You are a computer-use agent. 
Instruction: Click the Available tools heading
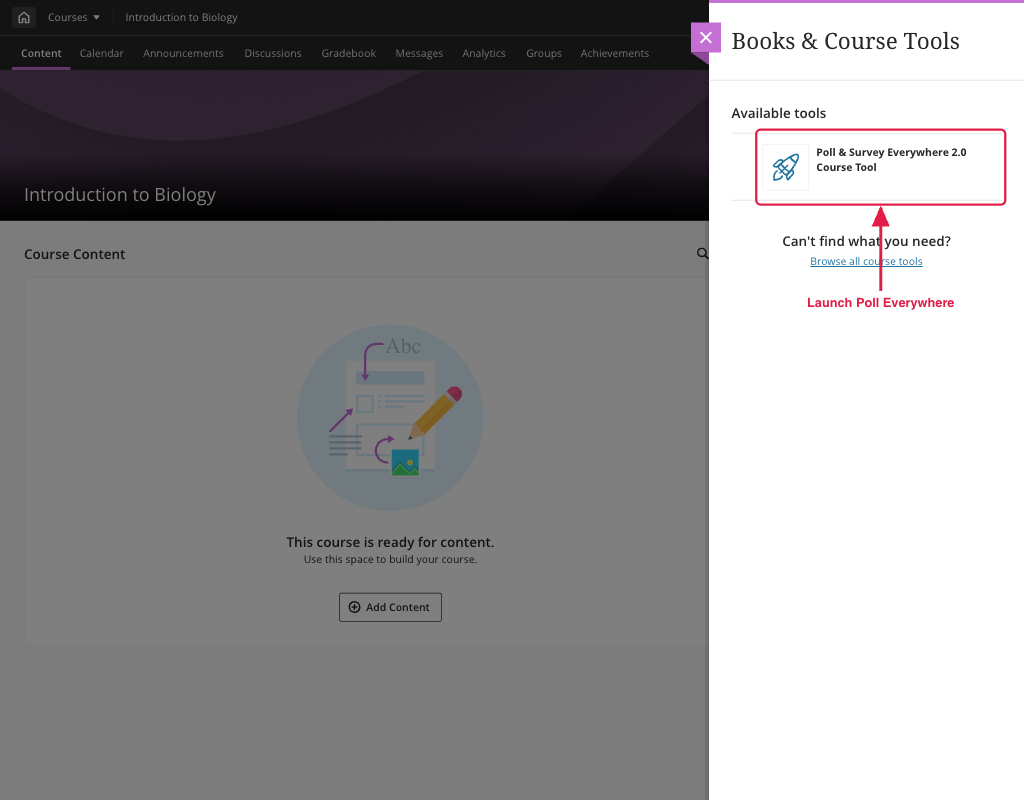point(778,114)
